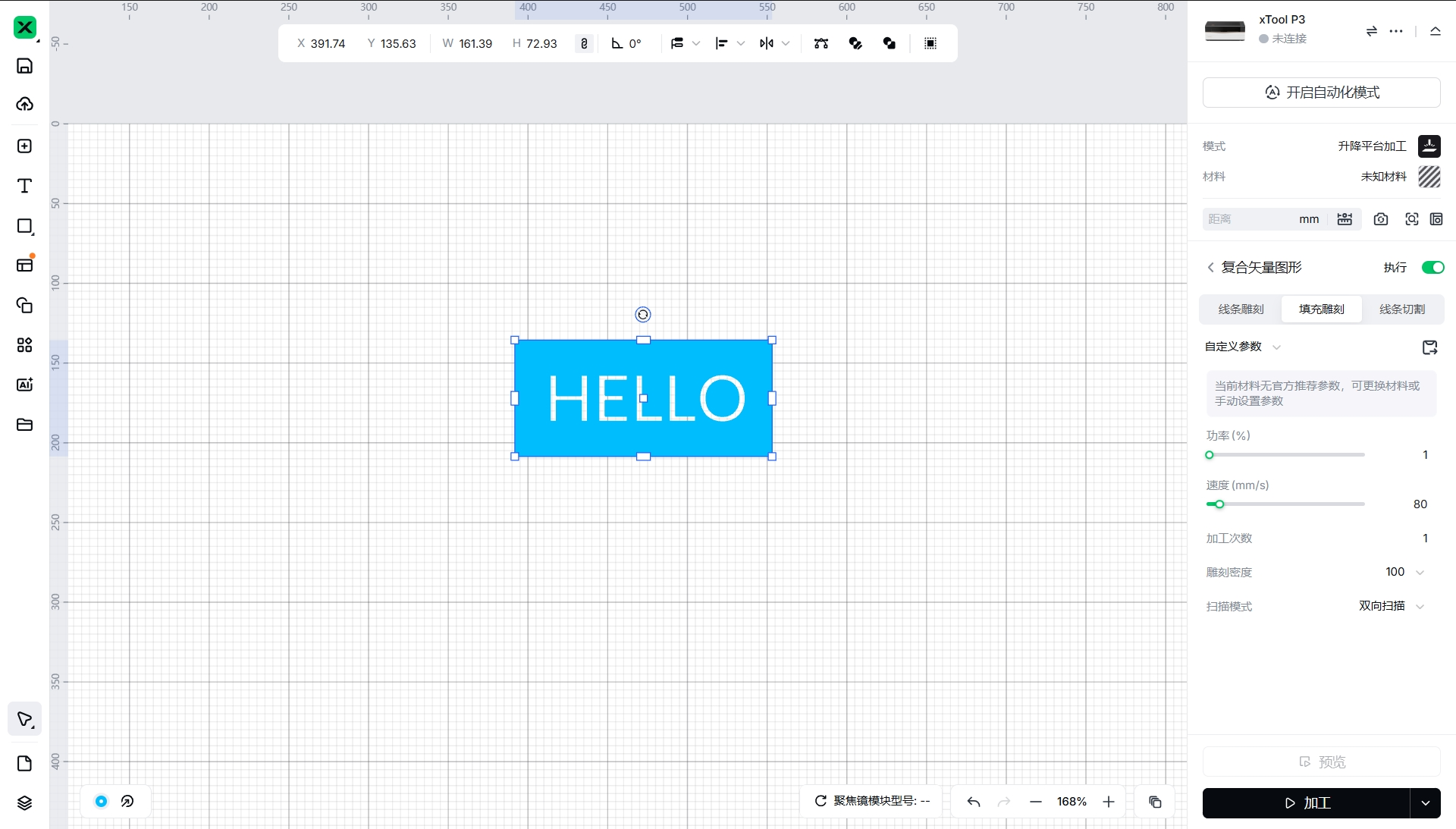Click the 开启自动化模式 button

[1321, 93]
